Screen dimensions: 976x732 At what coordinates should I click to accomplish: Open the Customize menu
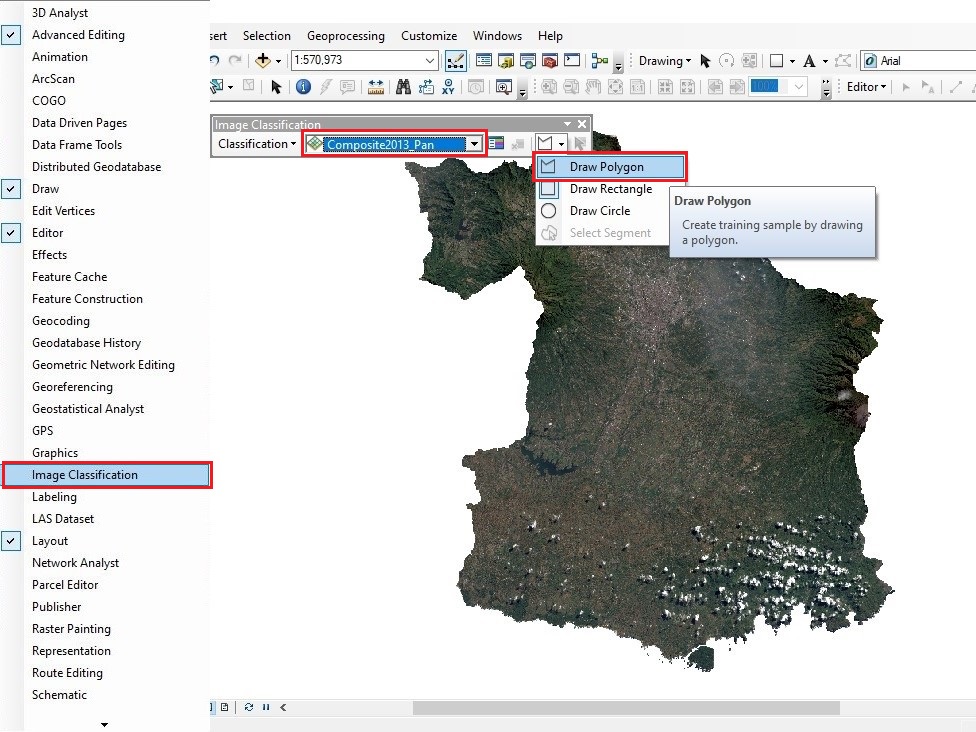click(429, 35)
